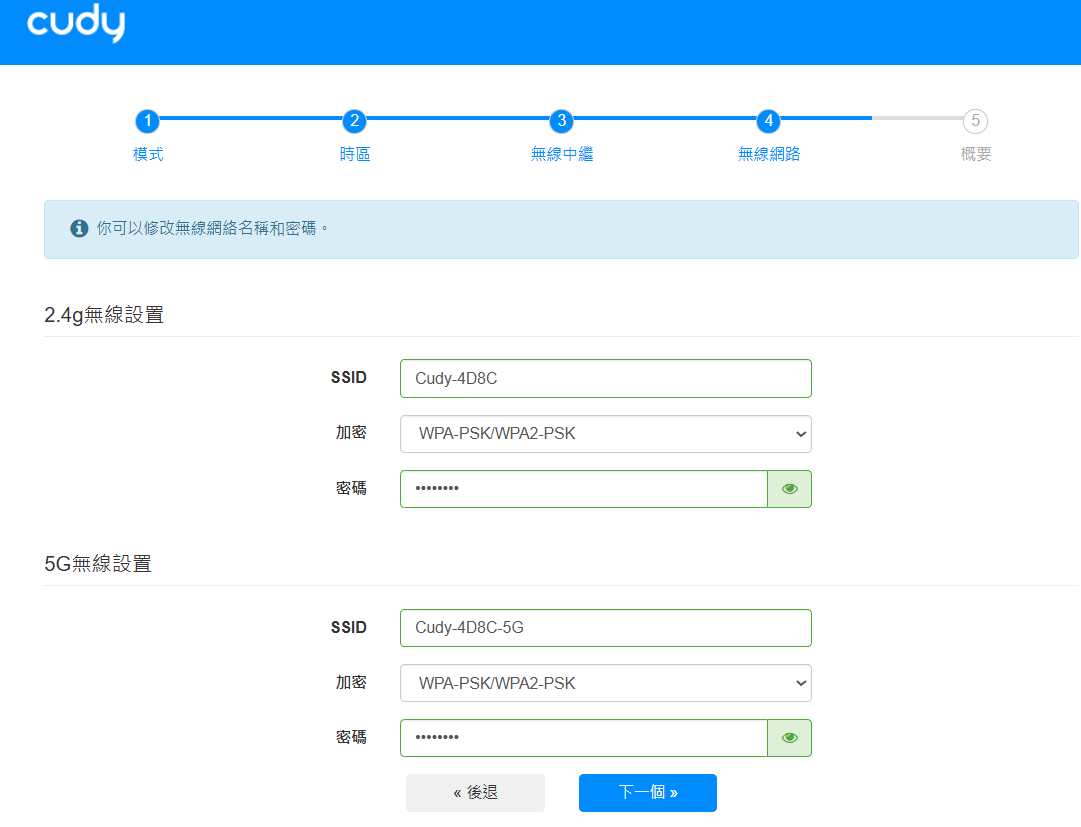Click the 下一個 next button
The height and width of the screenshot is (827, 1081).
(647, 793)
